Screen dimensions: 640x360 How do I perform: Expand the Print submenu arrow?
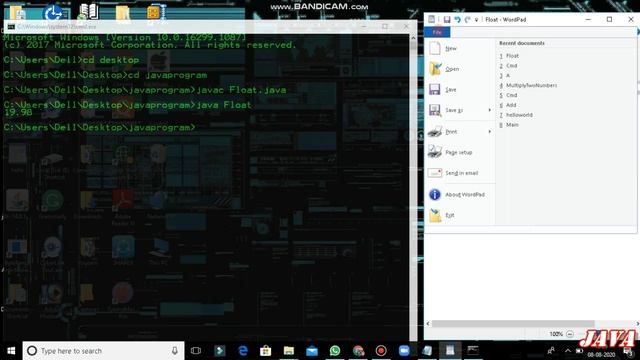pos(490,131)
